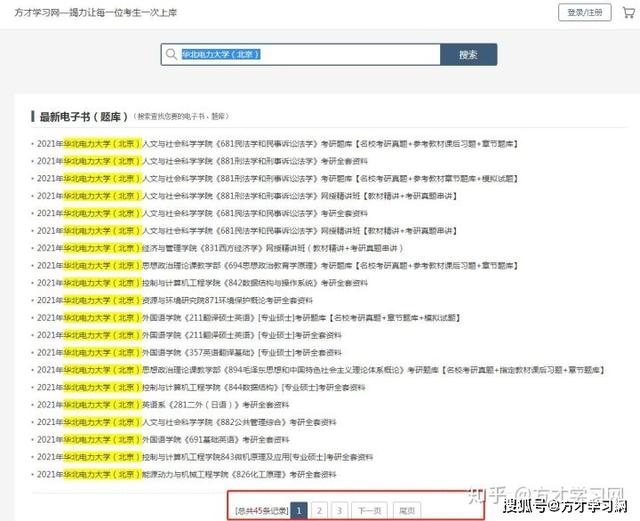Click the magnifier icon in search box
Image resolution: width=640 pixels, height=521 pixels.
tap(171, 54)
